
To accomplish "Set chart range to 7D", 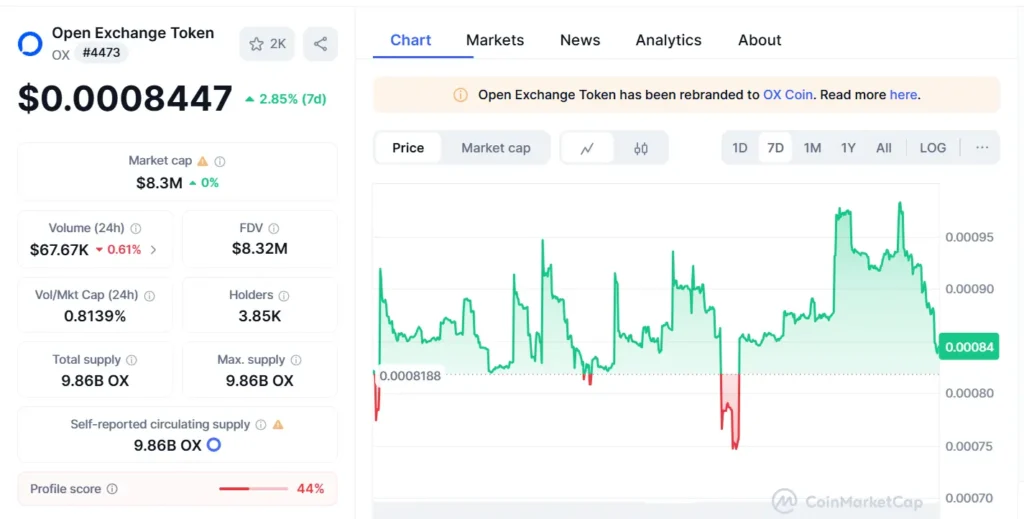I will point(775,148).
